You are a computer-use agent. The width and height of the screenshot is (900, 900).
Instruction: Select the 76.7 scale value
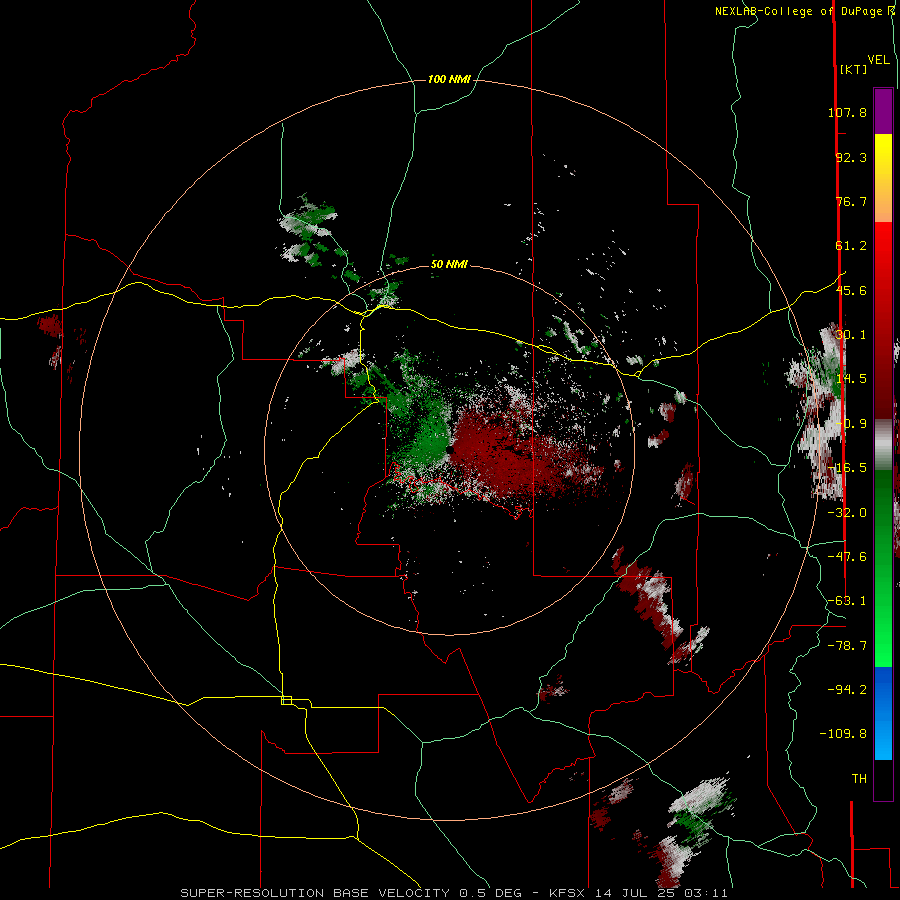(851, 201)
